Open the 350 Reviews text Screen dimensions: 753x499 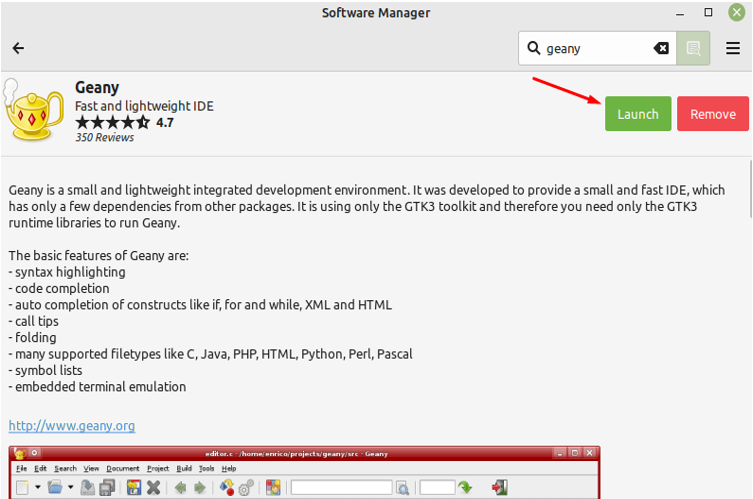click(104, 138)
